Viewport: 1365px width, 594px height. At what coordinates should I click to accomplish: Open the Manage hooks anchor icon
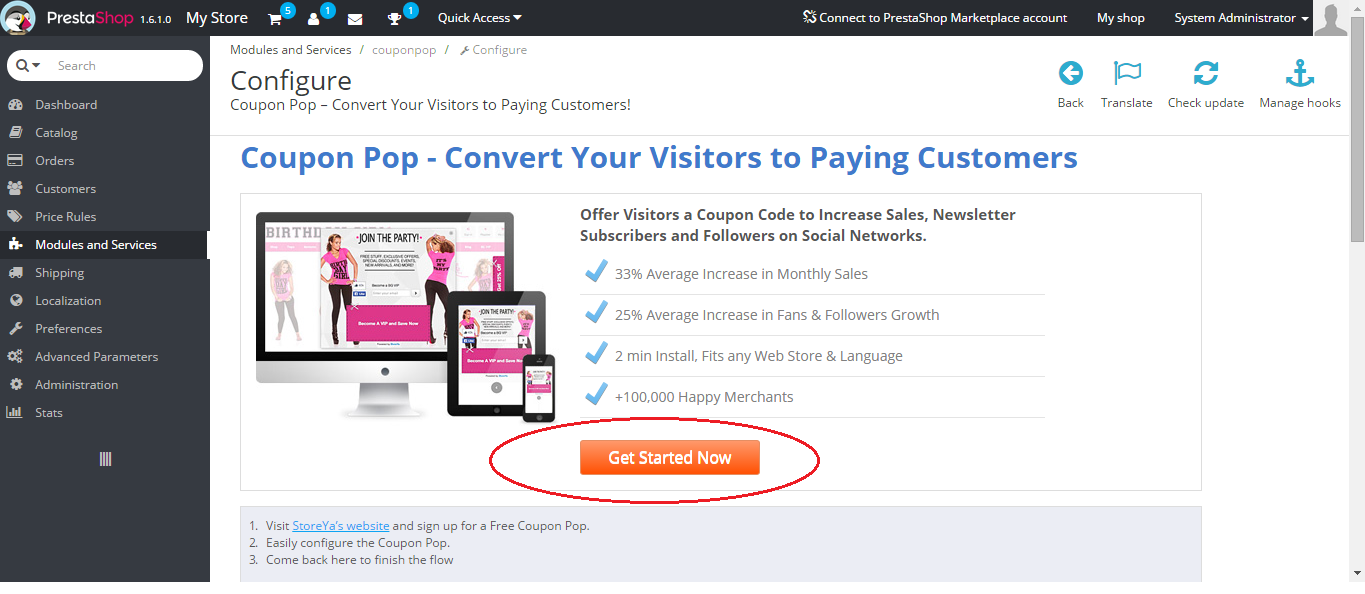[1300, 73]
